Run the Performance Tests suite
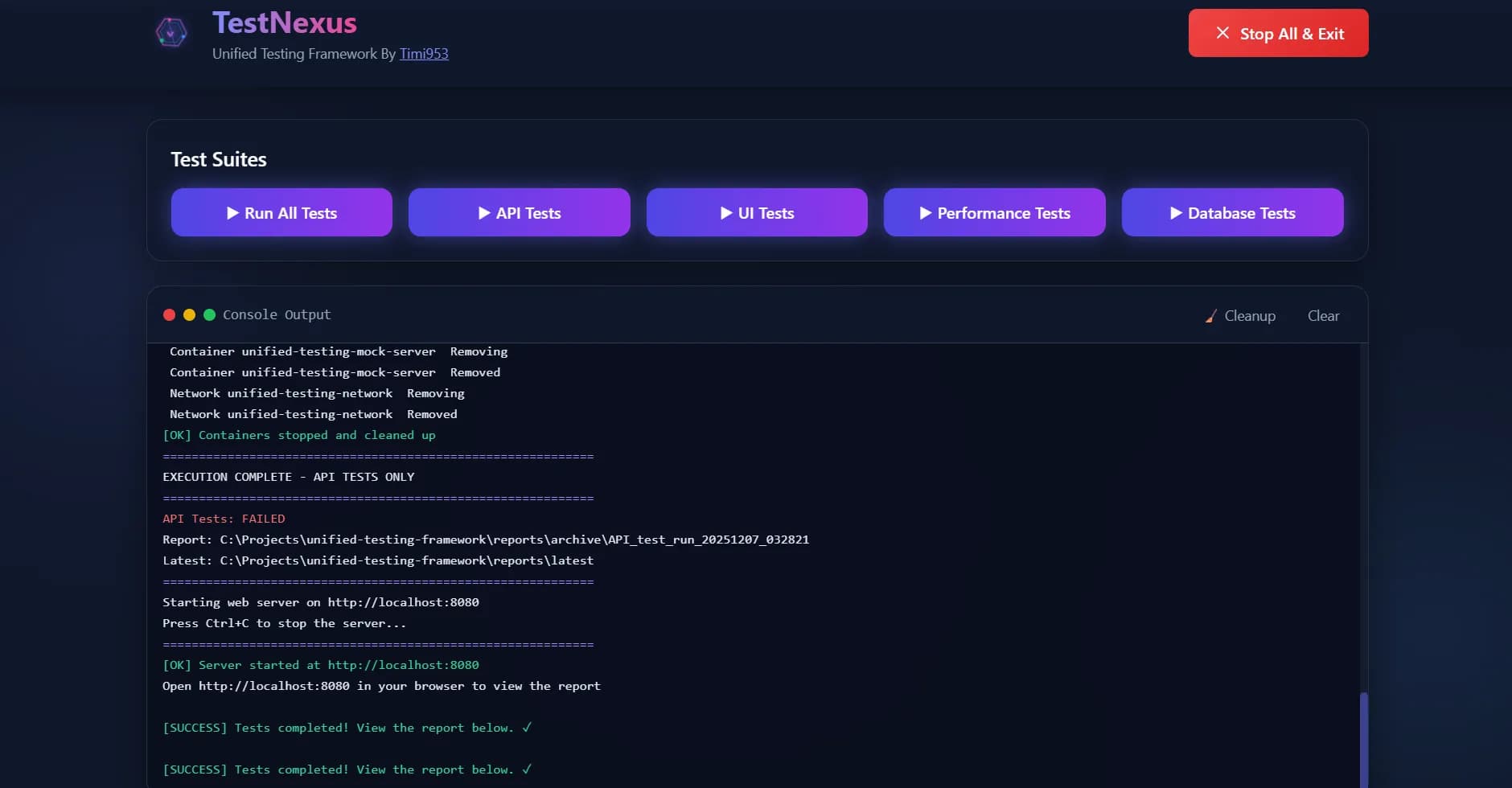Screen dimensions: 1512x788 [x=994, y=213]
